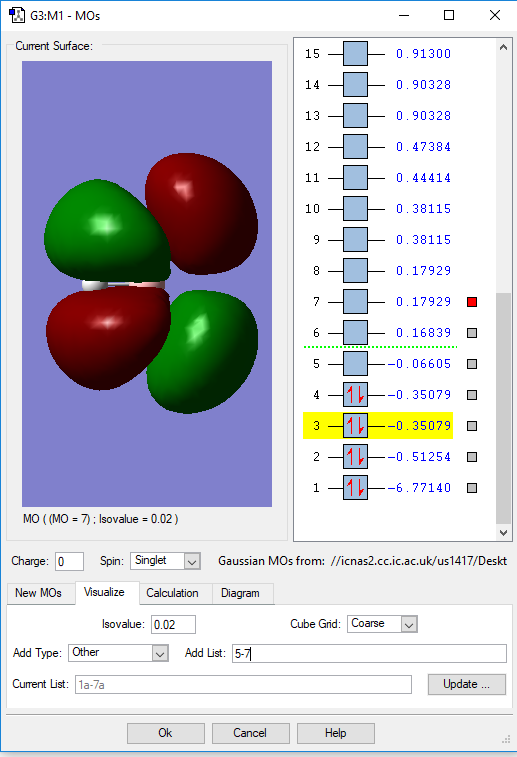Viewport: 517px width, 757px height.
Task: Click the Isovalue input field
Action: [x=173, y=624]
